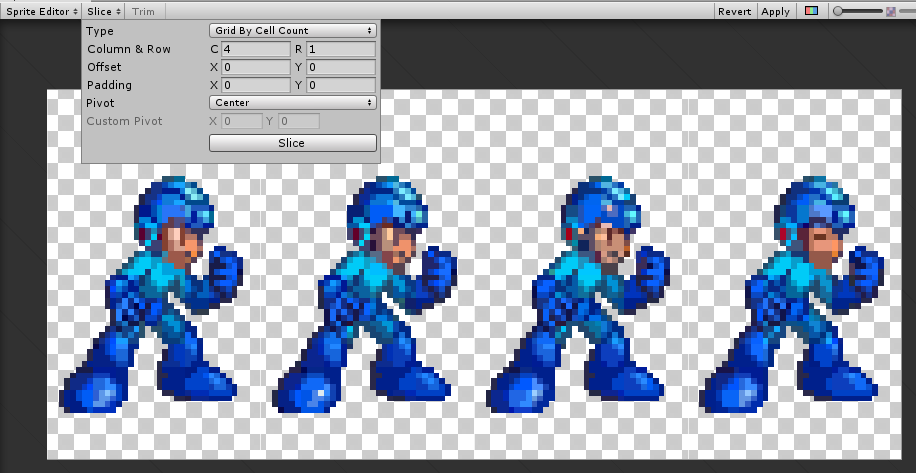916x473 pixels.
Task: Select the second Mega Man sprite frame
Action: click(x=365, y=295)
